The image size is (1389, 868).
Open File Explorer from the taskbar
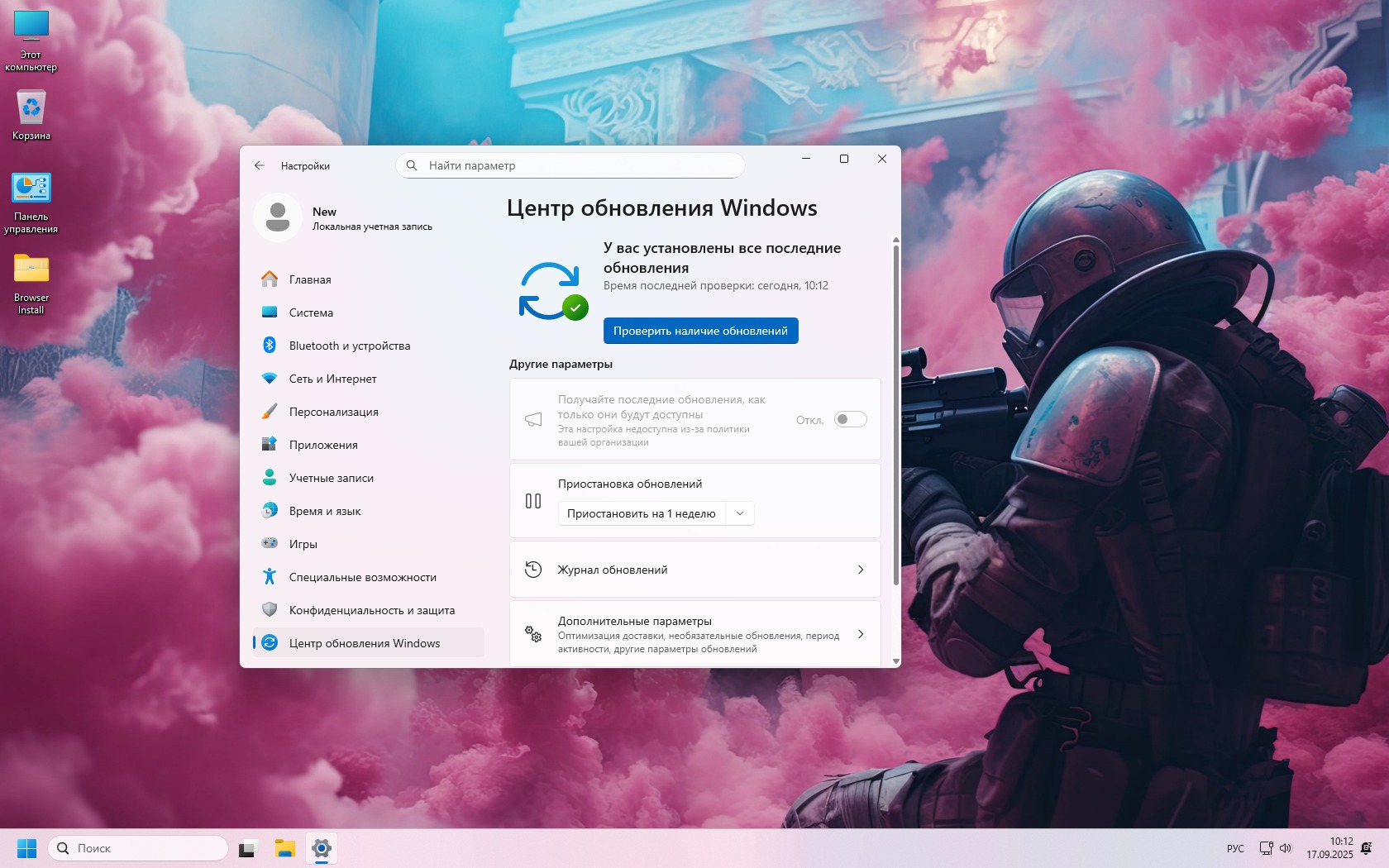(x=285, y=848)
